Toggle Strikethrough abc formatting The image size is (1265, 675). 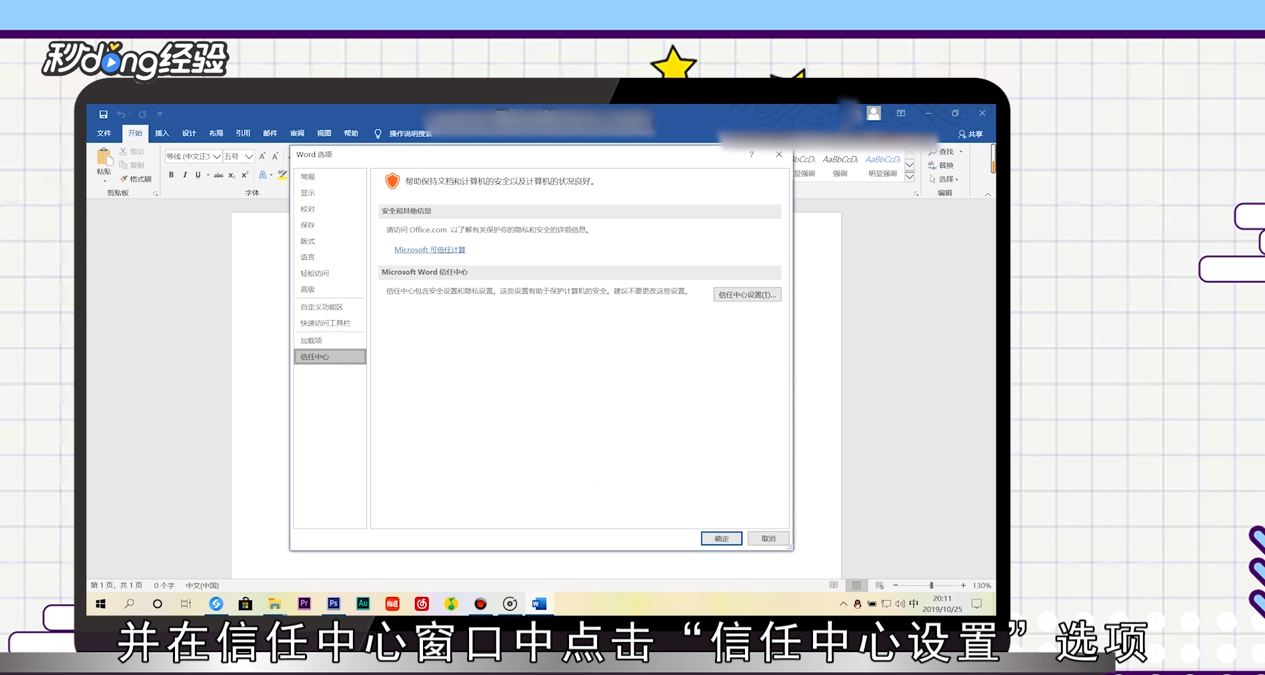(x=218, y=175)
